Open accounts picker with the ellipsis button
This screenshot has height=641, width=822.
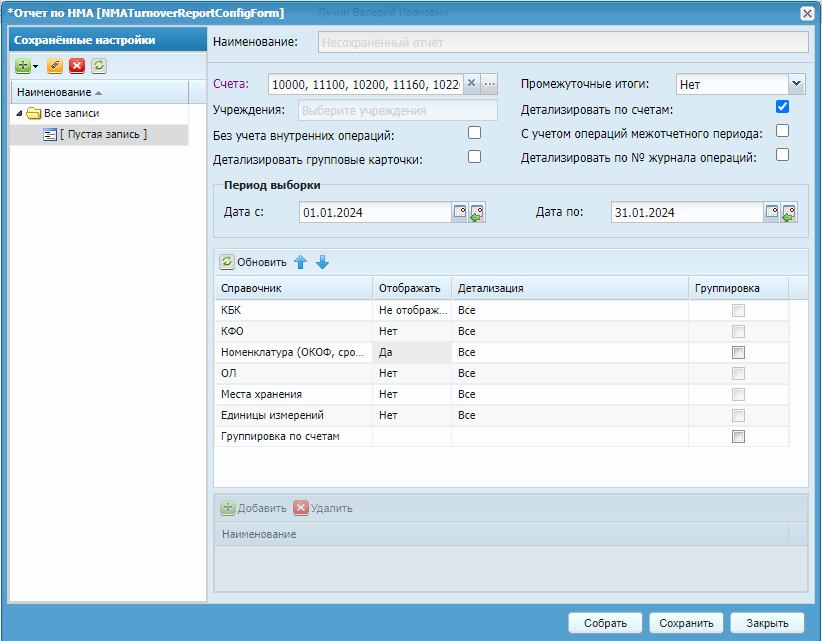pos(489,83)
